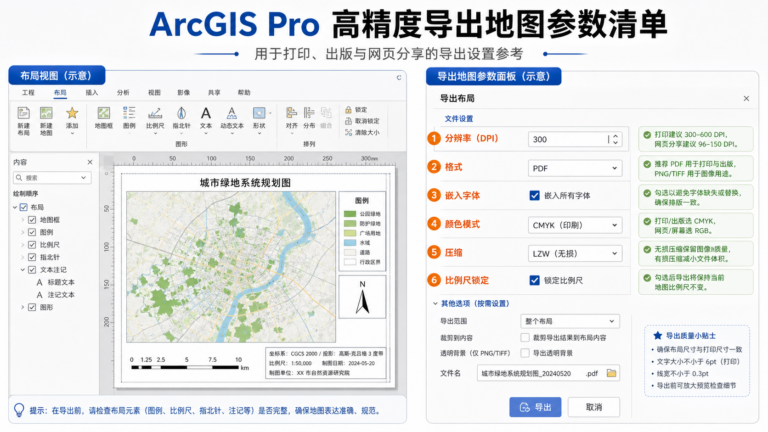This screenshot has width=768, height=432.
Task: Switch to the 共享 ribbon tab
Action: tap(214, 93)
